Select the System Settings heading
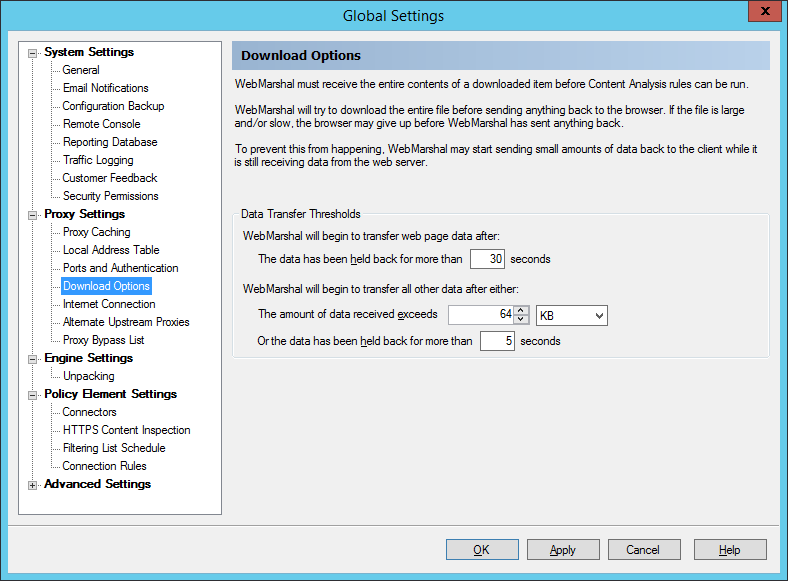This screenshot has width=788, height=581. pyautogui.click(x=89, y=52)
